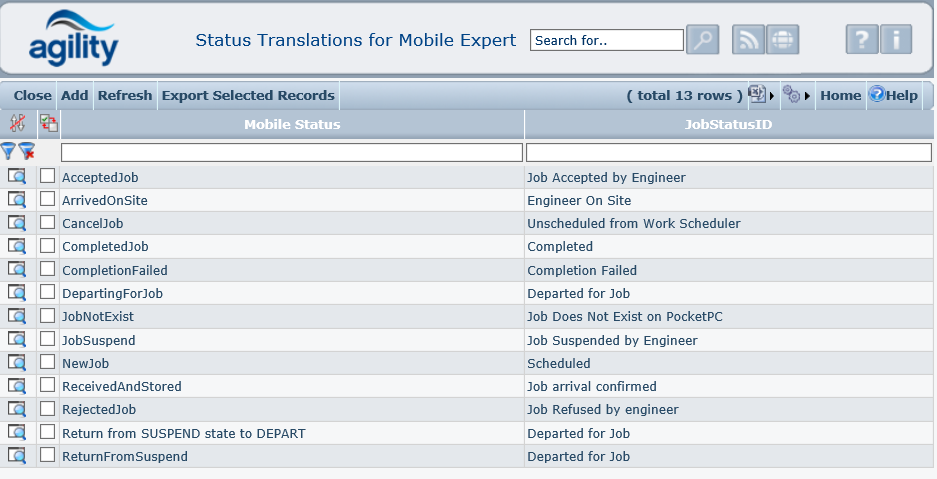Click the JobStatusID filter text box
The width and height of the screenshot is (937, 479).
tap(728, 152)
